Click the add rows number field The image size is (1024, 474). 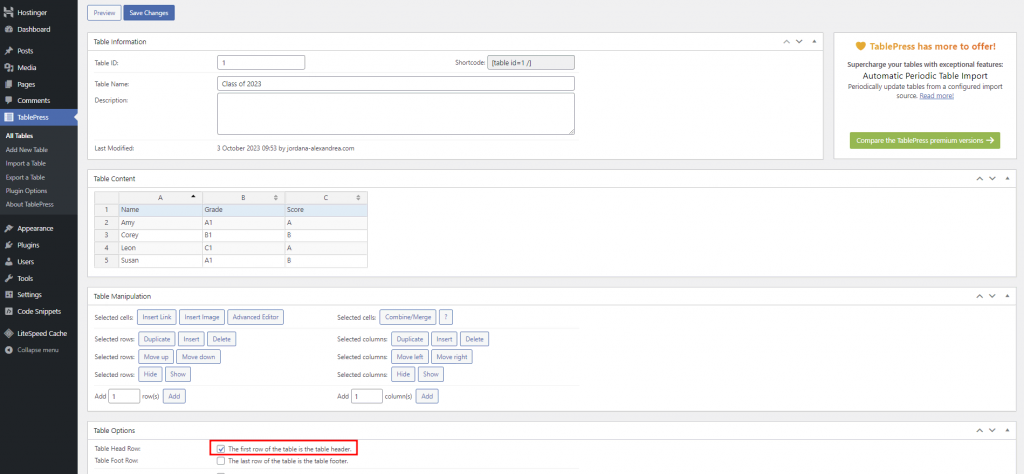[x=124, y=396]
